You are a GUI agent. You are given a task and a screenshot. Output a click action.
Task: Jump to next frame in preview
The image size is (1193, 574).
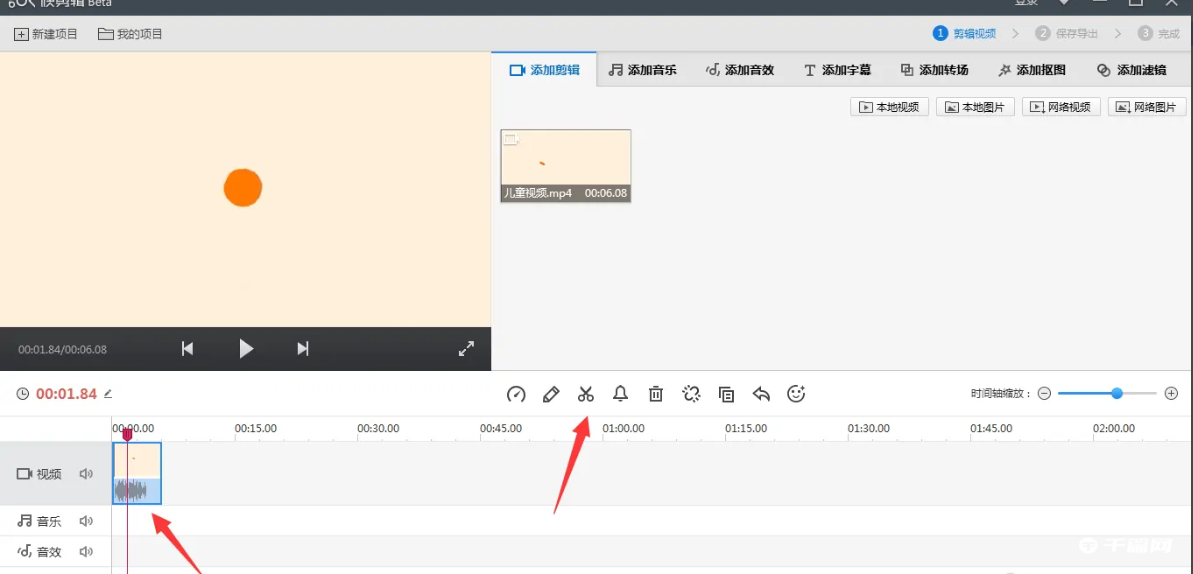(303, 349)
